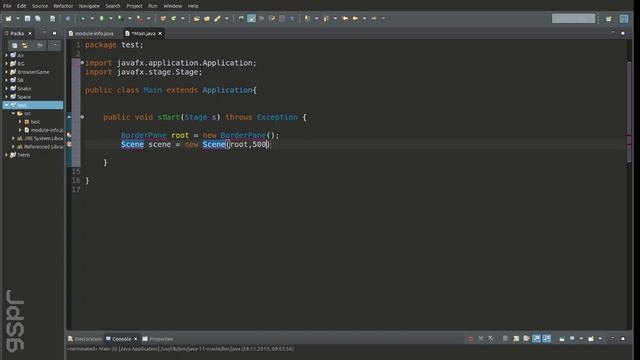640x360 pixels.
Task: Toggle Mark Occurrences highlighted toolbar button
Action: pyautogui.click(x=251, y=18)
